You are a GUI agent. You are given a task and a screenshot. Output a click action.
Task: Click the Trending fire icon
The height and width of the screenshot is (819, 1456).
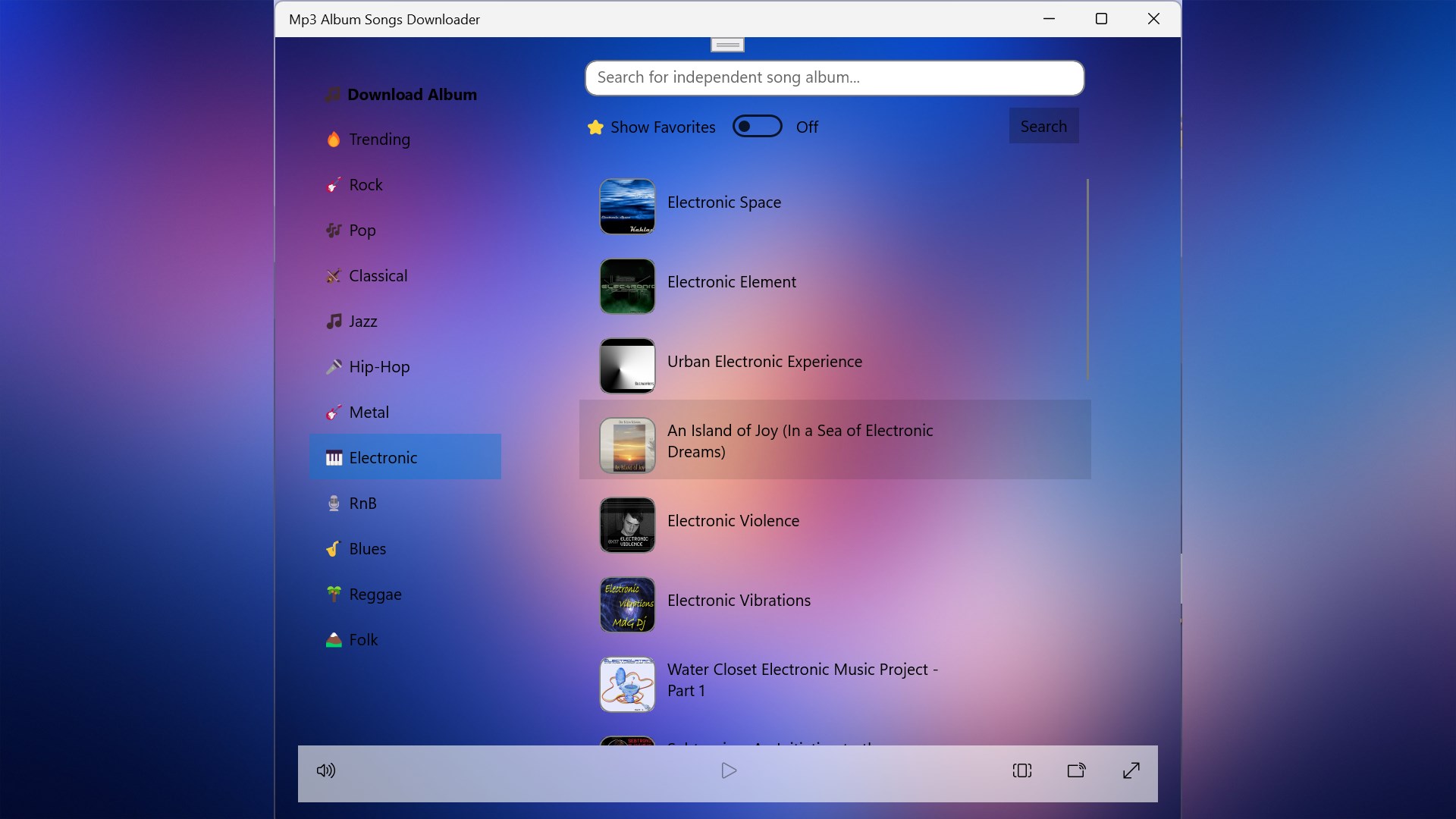pos(334,139)
